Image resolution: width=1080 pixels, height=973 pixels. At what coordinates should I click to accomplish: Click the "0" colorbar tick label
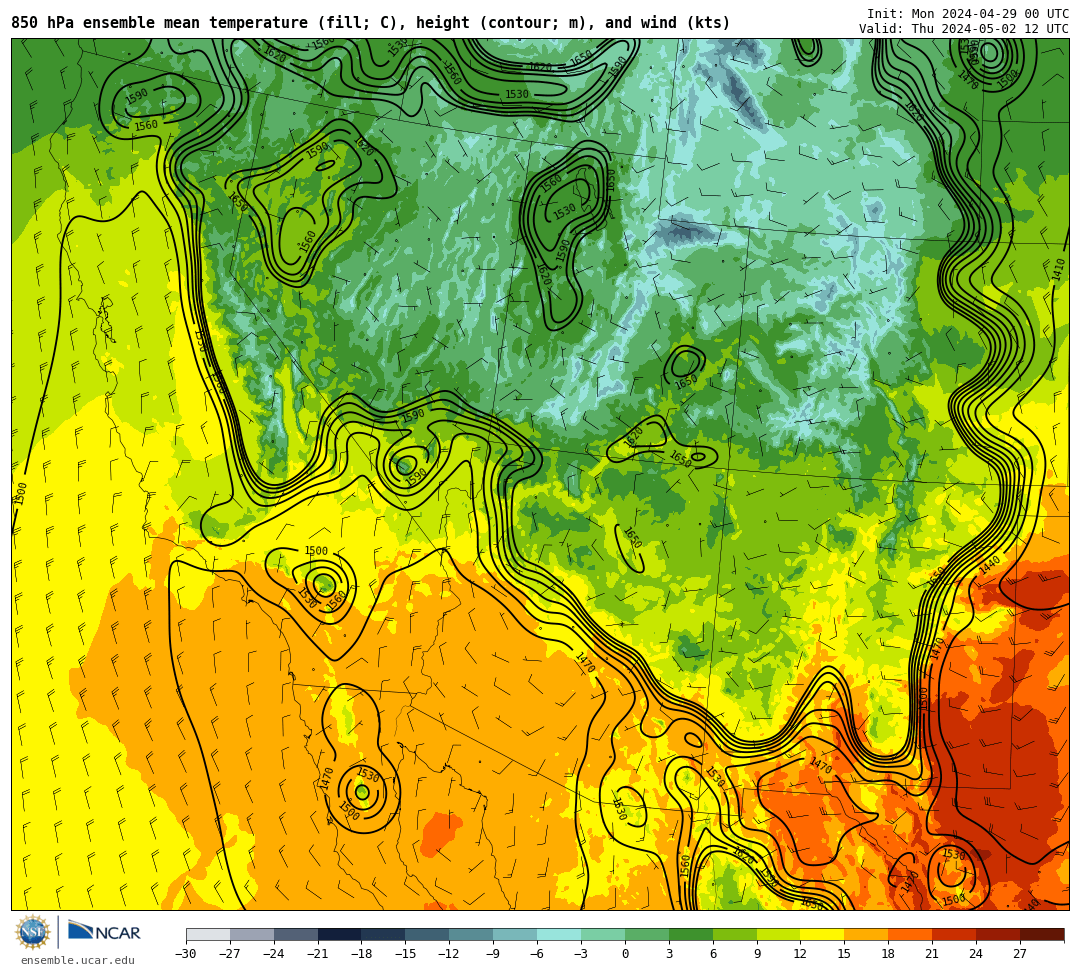[x=625, y=954]
